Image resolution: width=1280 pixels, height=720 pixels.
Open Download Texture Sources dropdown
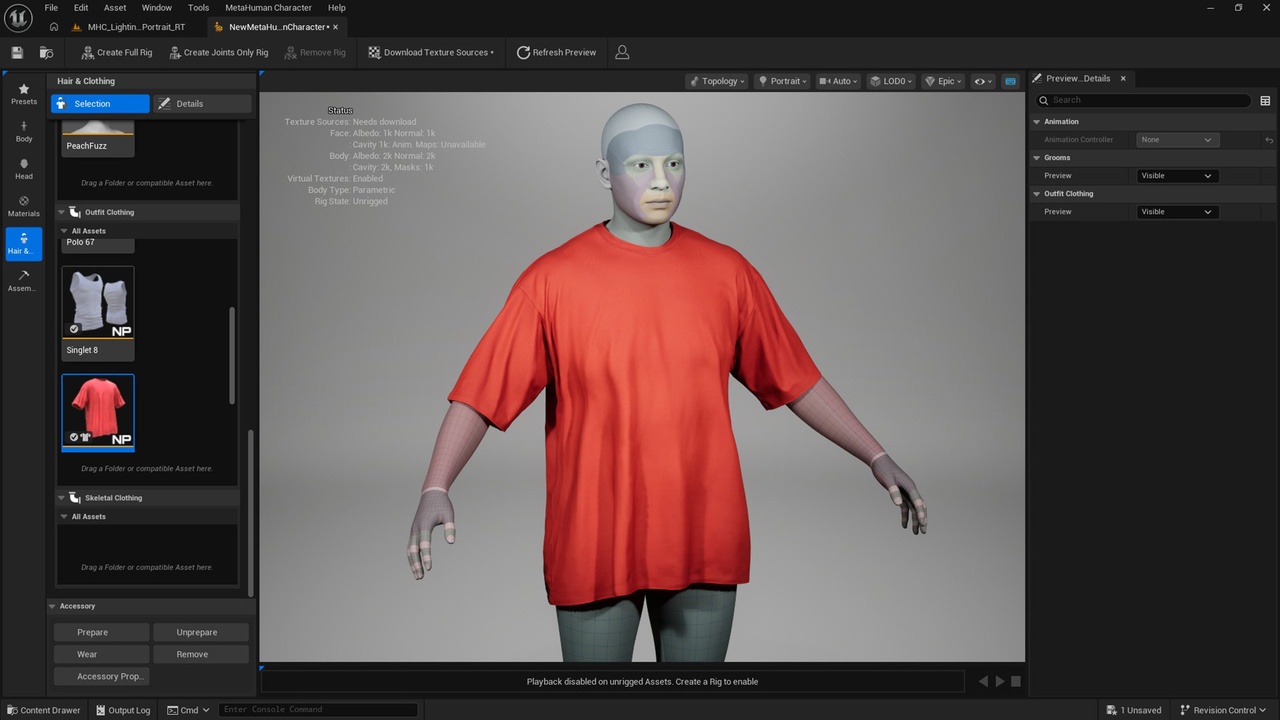click(431, 52)
